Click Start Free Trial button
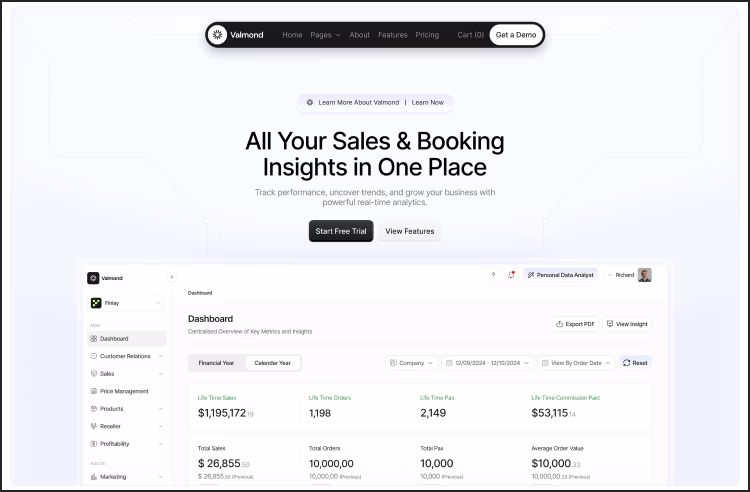Image resolution: width=750 pixels, height=492 pixels. click(341, 231)
